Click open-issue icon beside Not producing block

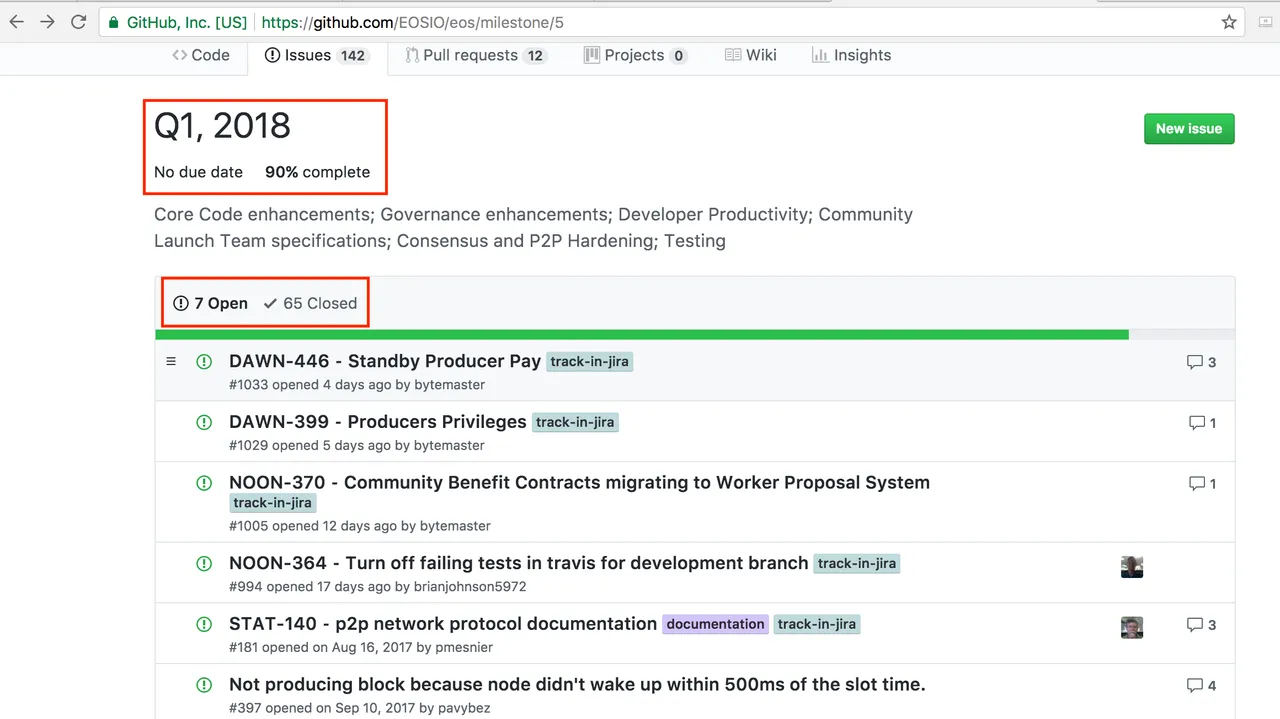tap(204, 685)
